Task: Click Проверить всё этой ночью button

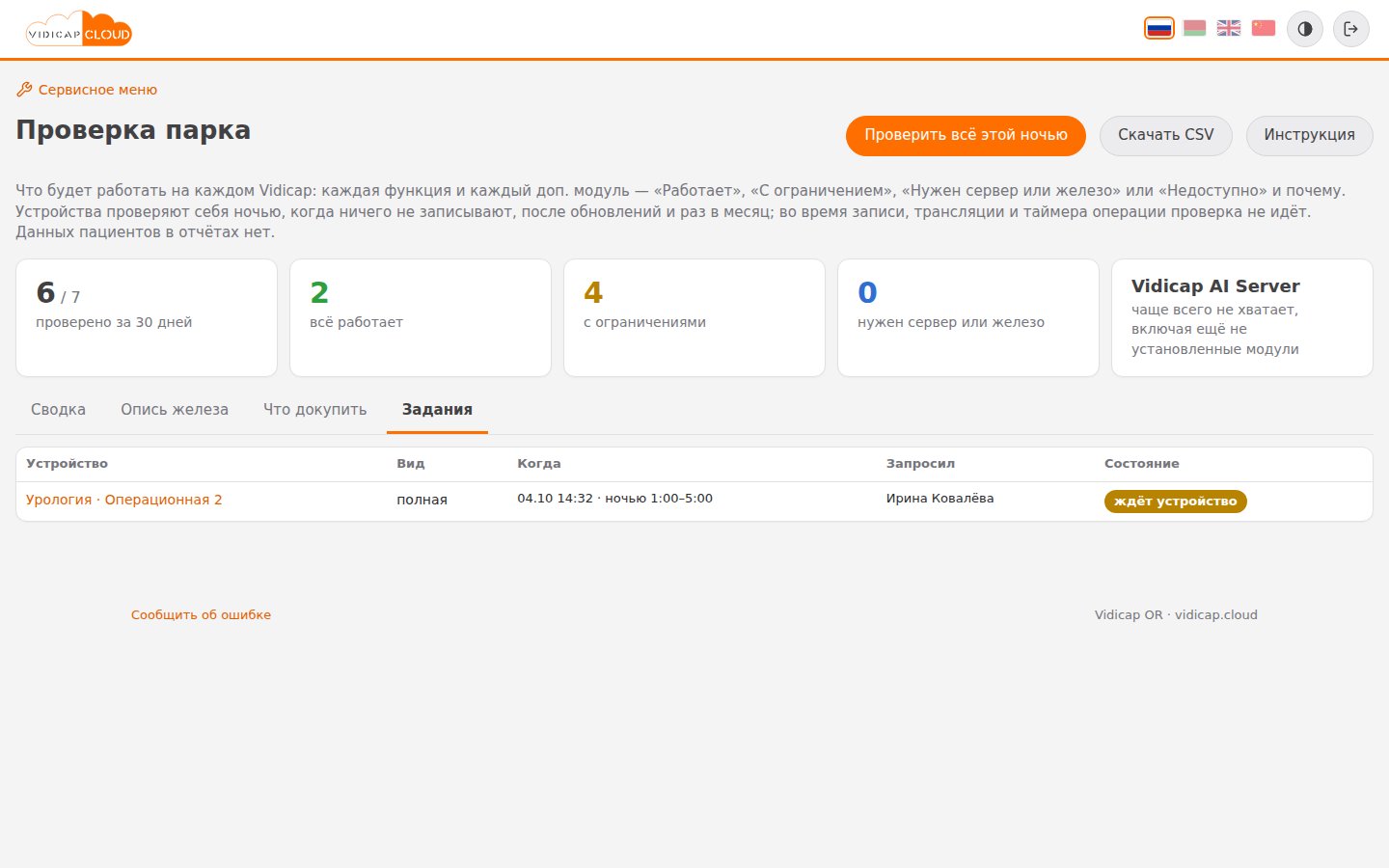Action: [966, 135]
